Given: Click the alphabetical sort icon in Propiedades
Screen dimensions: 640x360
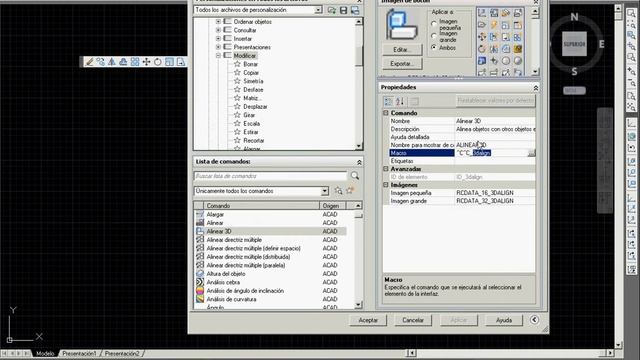Looking at the screenshot, I should [400, 101].
